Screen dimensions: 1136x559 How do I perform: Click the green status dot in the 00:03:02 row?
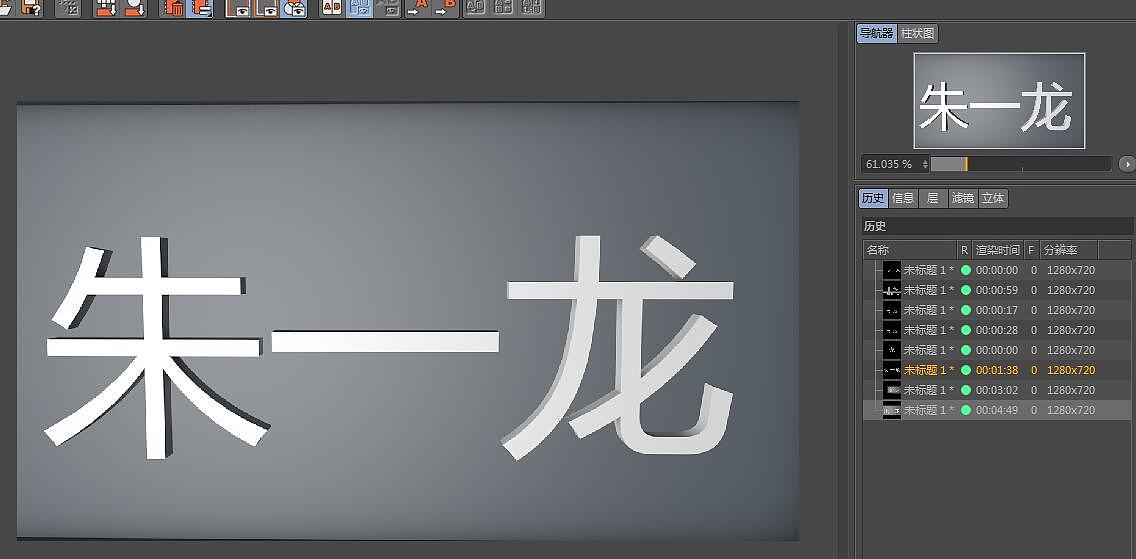[x=965, y=390]
